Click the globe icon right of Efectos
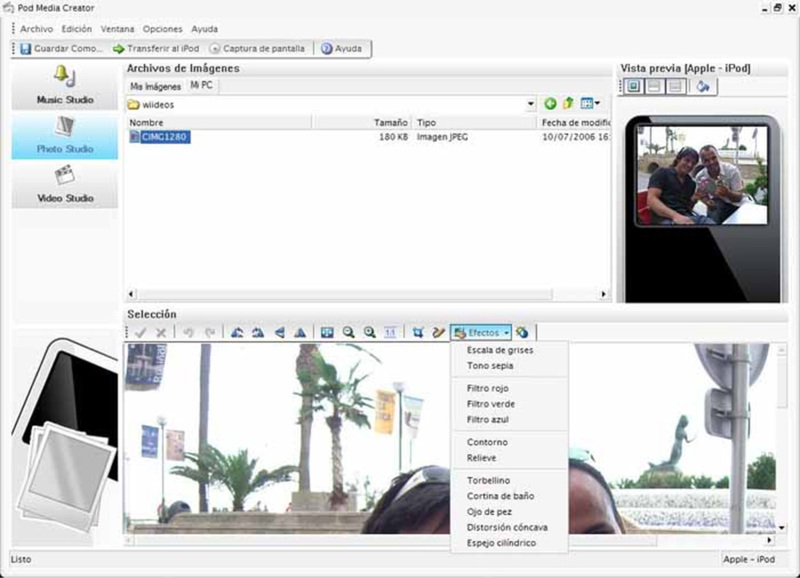Viewport: 800px width, 578px height. 522,333
